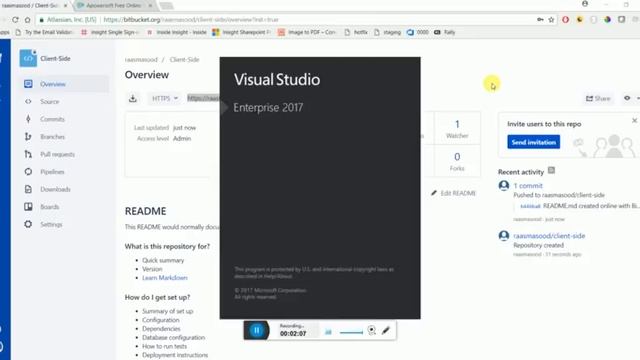The image size is (640, 360).
Task: Click the browser Home button
Action: pos(27,20)
